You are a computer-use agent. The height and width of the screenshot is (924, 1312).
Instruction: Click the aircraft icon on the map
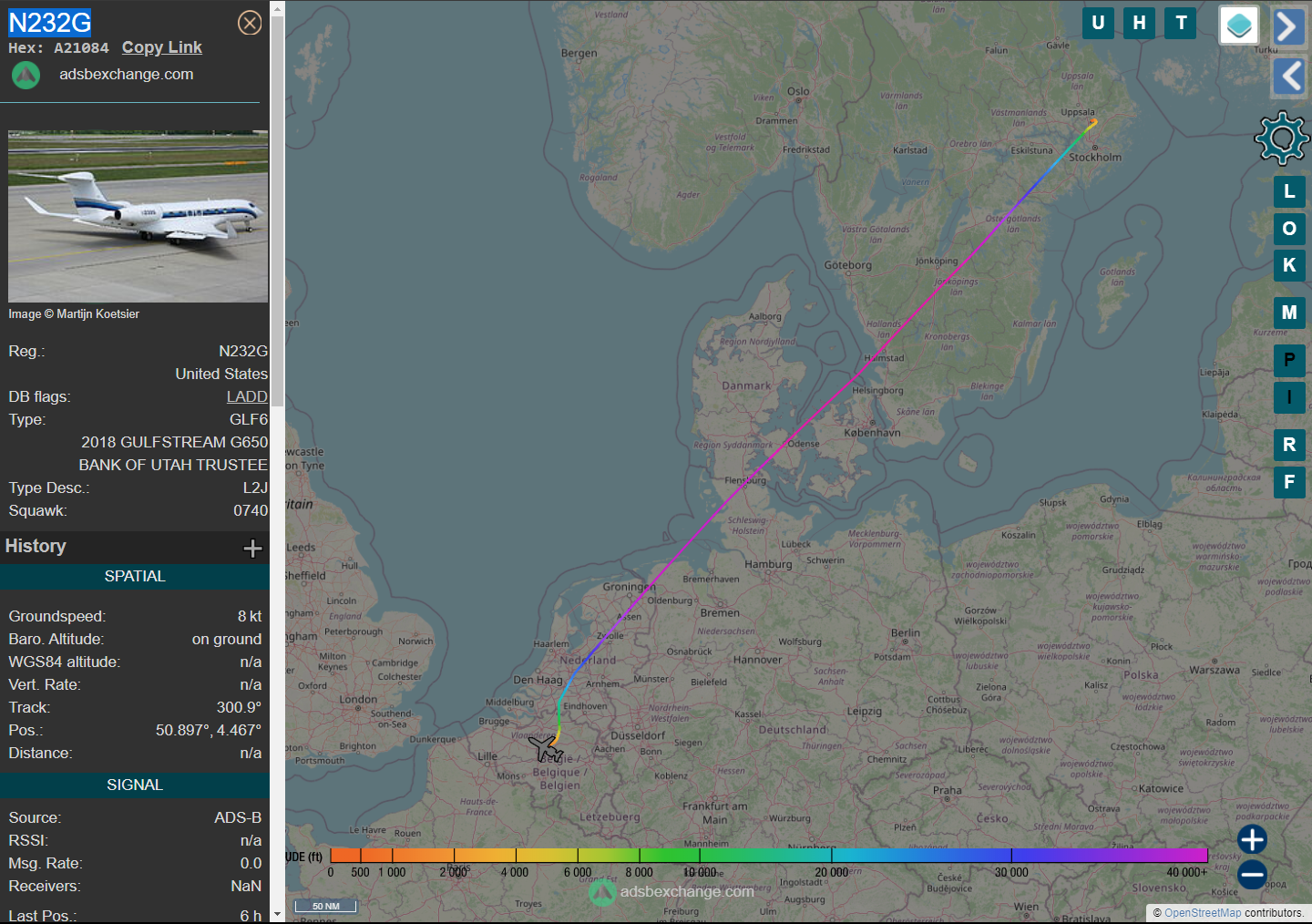tap(546, 749)
